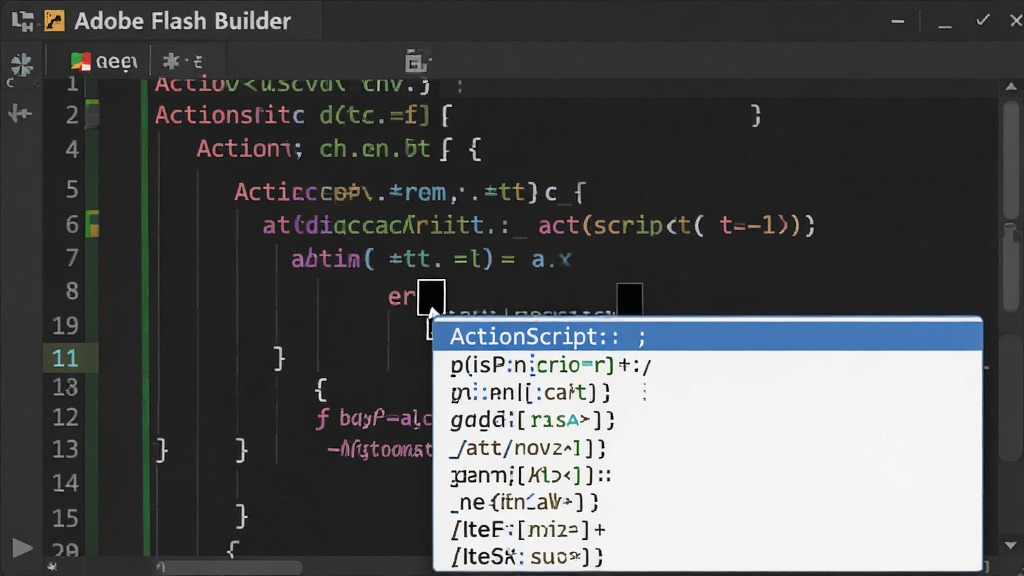The width and height of the screenshot is (1024, 576).
Task: Click the small star icon in the bottom-left status bar
Action: (x=52, y=567)
